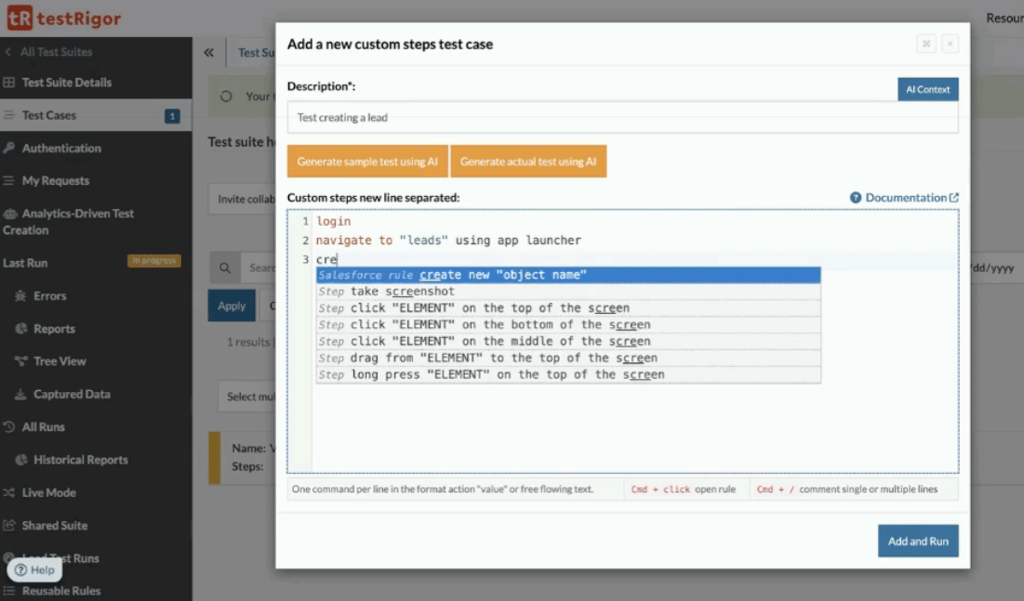
Task: Click the Authentication key icon
Action: pyautogui.click(x=9, y=148)
